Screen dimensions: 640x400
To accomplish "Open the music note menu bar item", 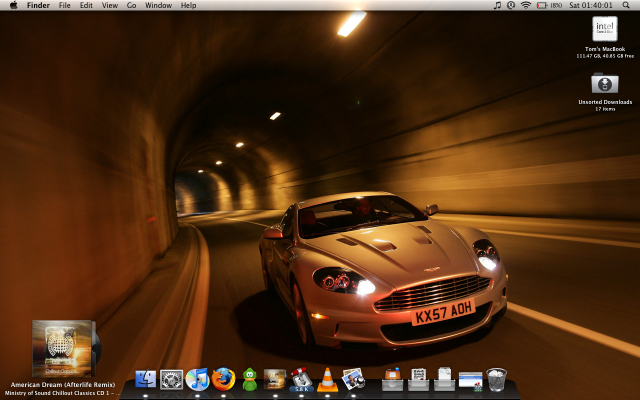I will click(497, 6).
